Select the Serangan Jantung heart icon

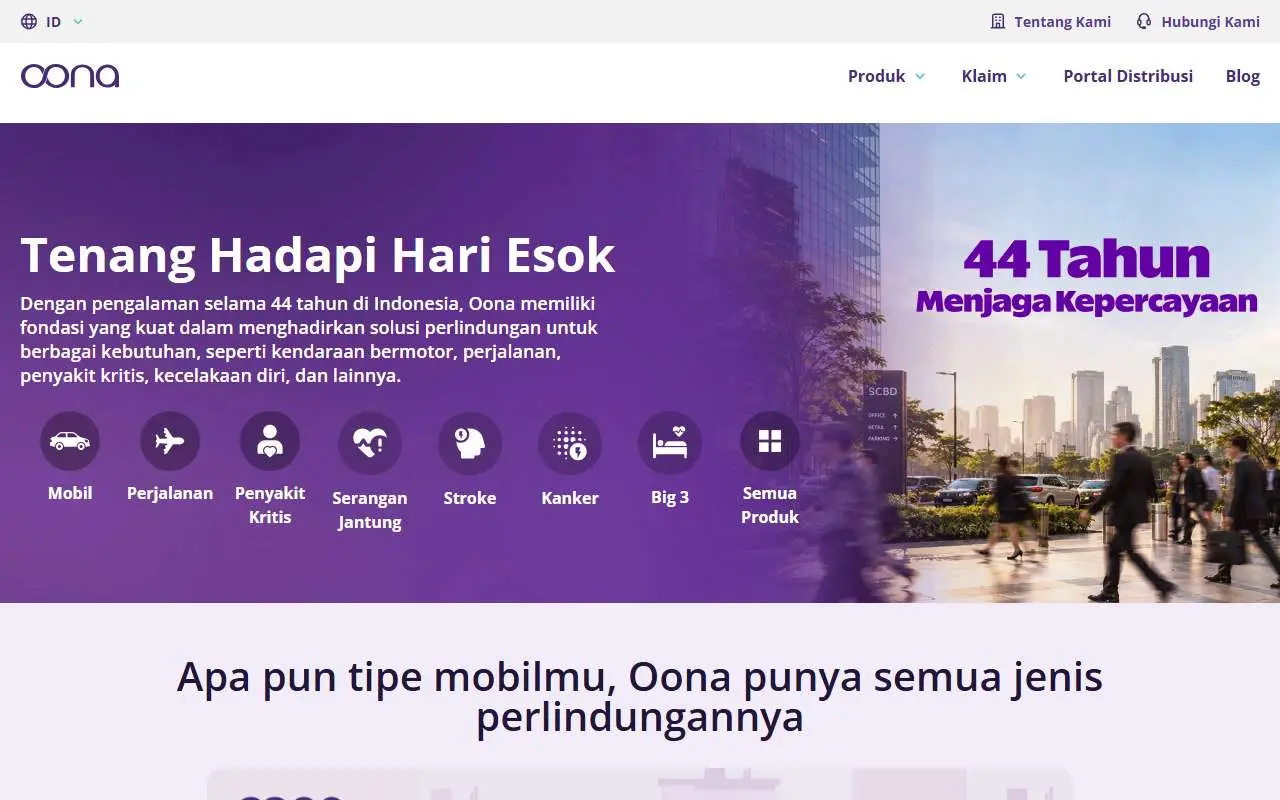coord(370,443)
